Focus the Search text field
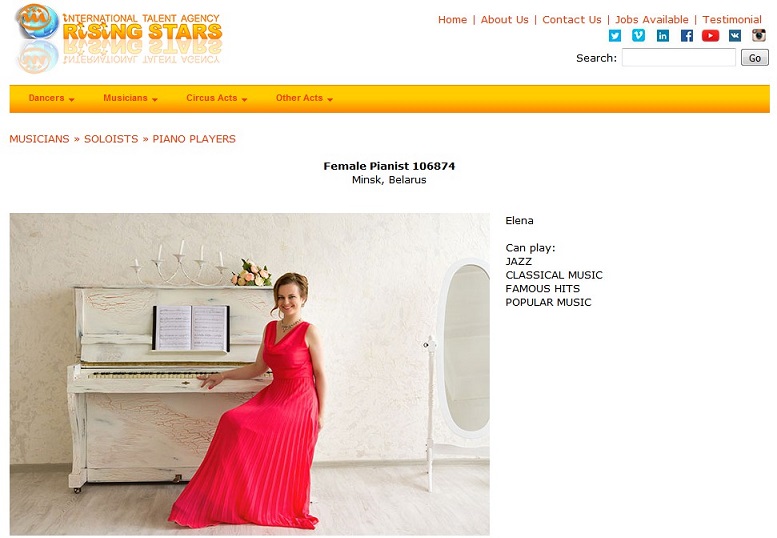This screenshot has width=777, height=538. coord(679,57)
